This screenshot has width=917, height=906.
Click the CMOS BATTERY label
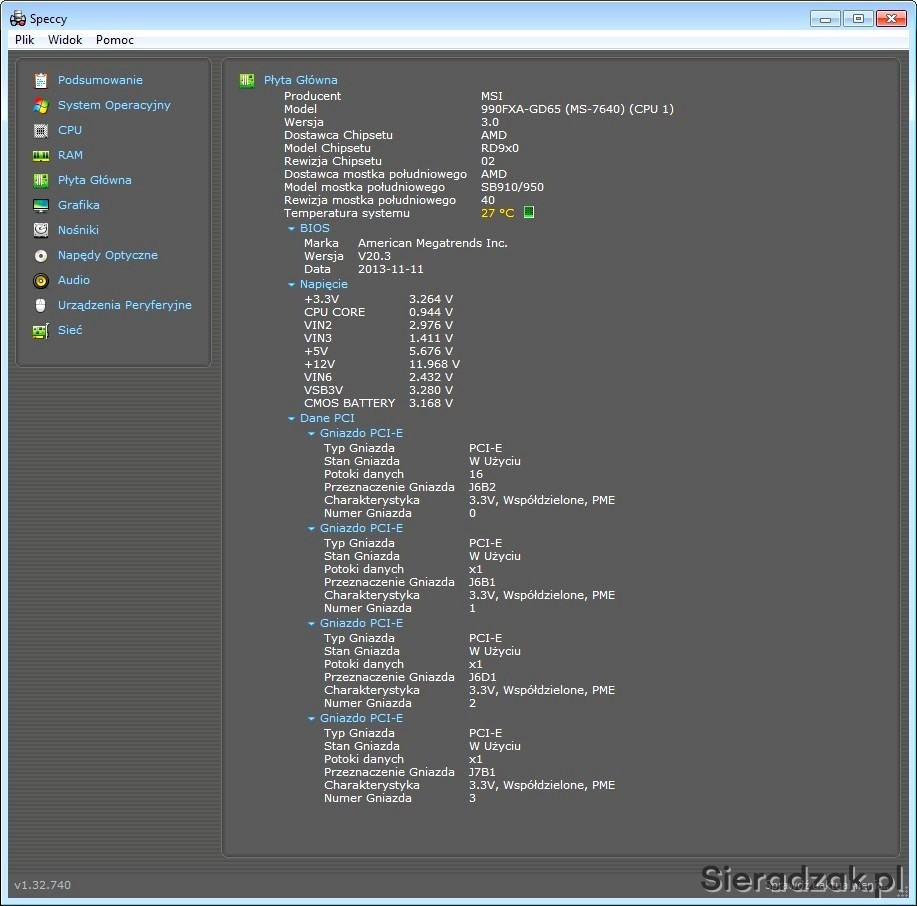tap(350, 403)
